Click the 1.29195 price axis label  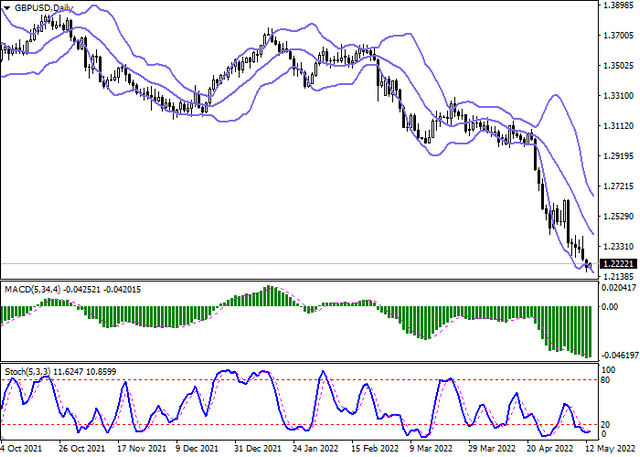point(620,156)
